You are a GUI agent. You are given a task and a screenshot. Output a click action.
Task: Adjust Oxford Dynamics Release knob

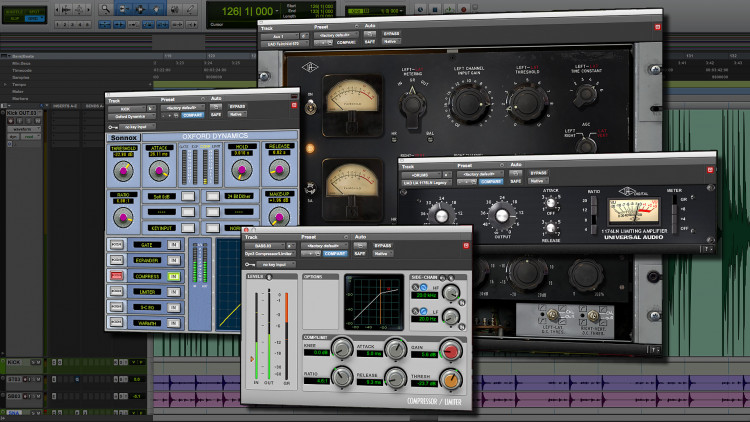point(279,169)
